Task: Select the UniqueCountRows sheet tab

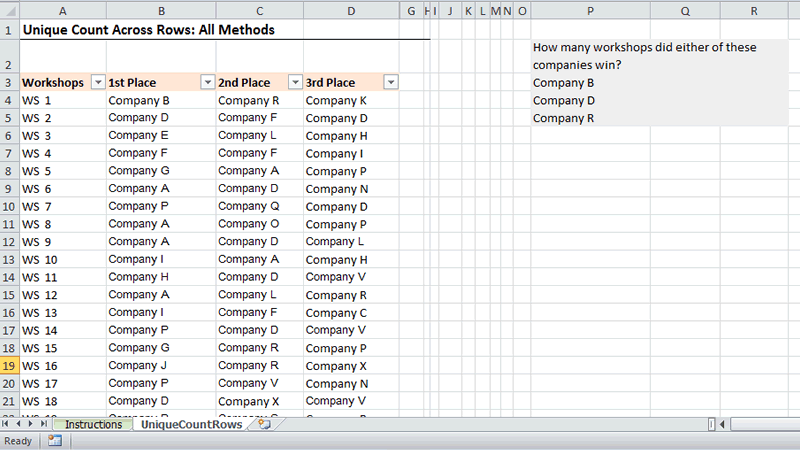Action: pyautogui.click(x=191, y=425)
